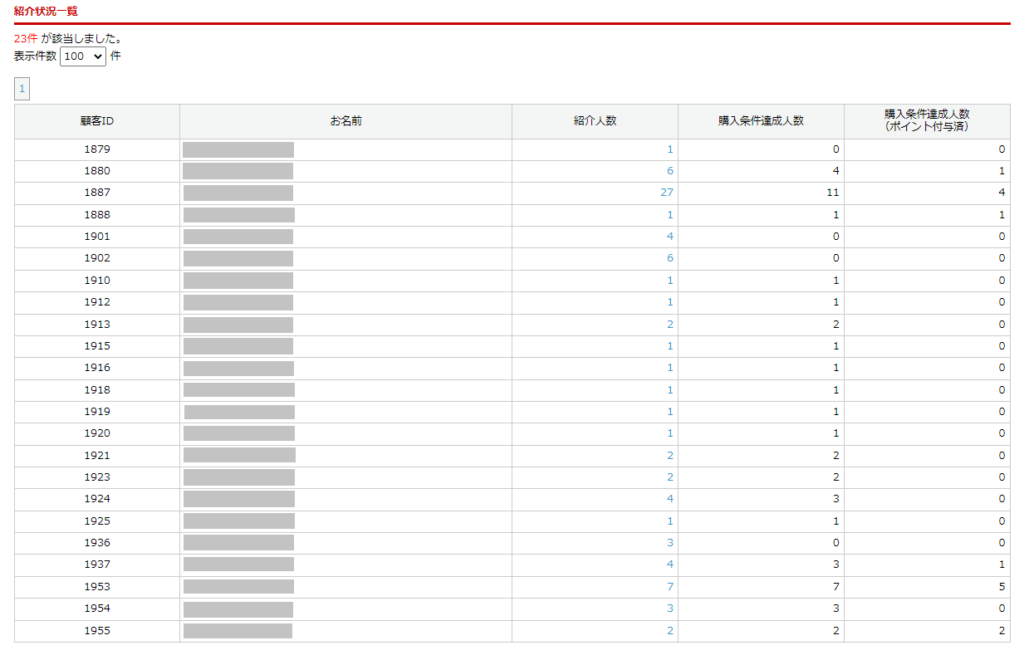Select customer ID cell 1879
Viewport: 1024px width, 655px height.
click(x=97, y=150)
